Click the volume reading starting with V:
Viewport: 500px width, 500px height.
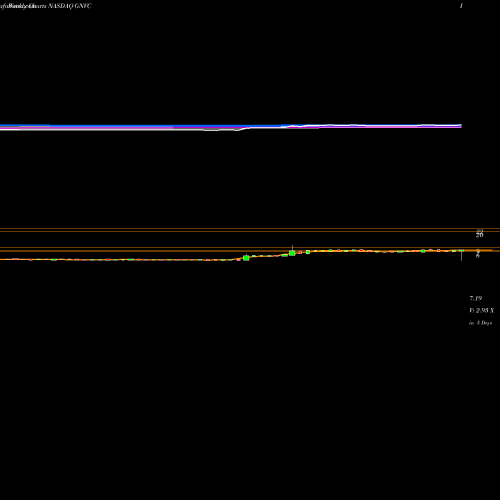(x=482, y=311)
